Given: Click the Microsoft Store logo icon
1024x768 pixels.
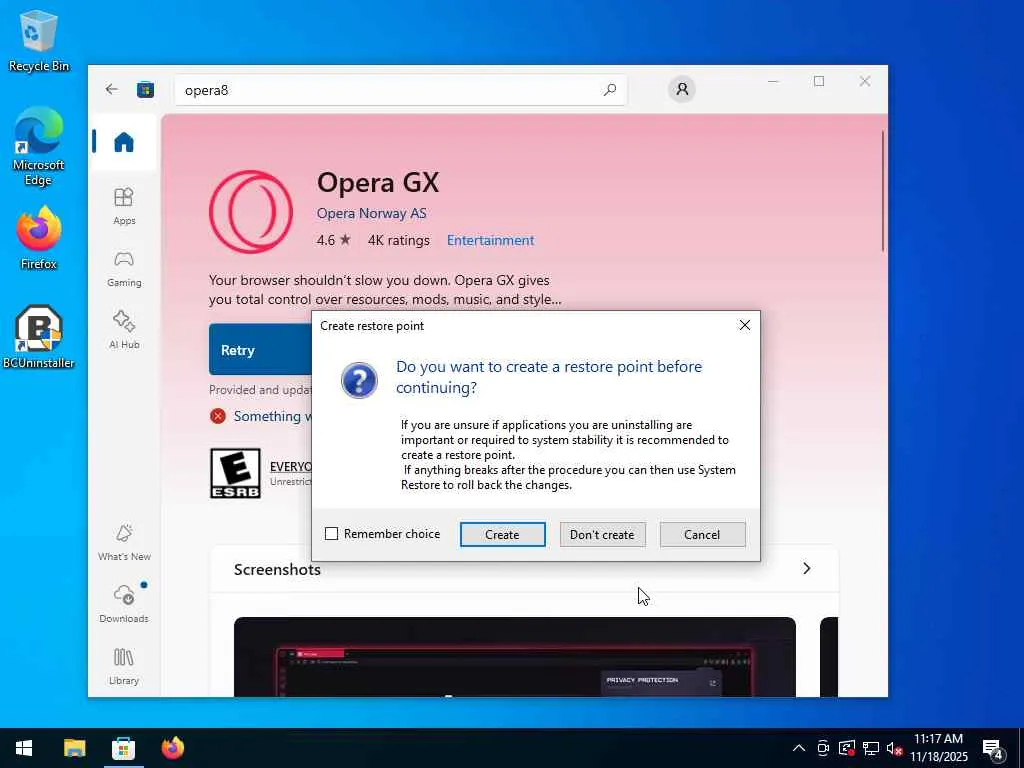Looking at the screenshot, I should (x=145, y=89).
